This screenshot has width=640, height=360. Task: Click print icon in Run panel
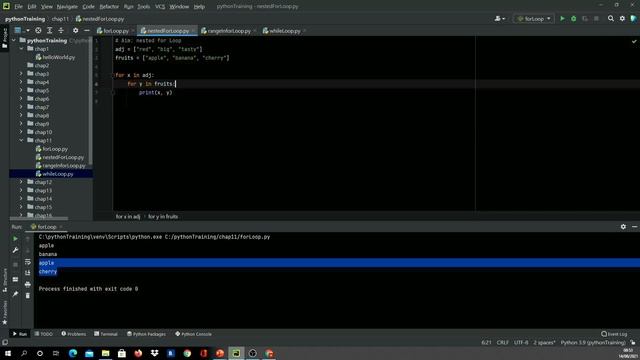click(x=28, y=284)
